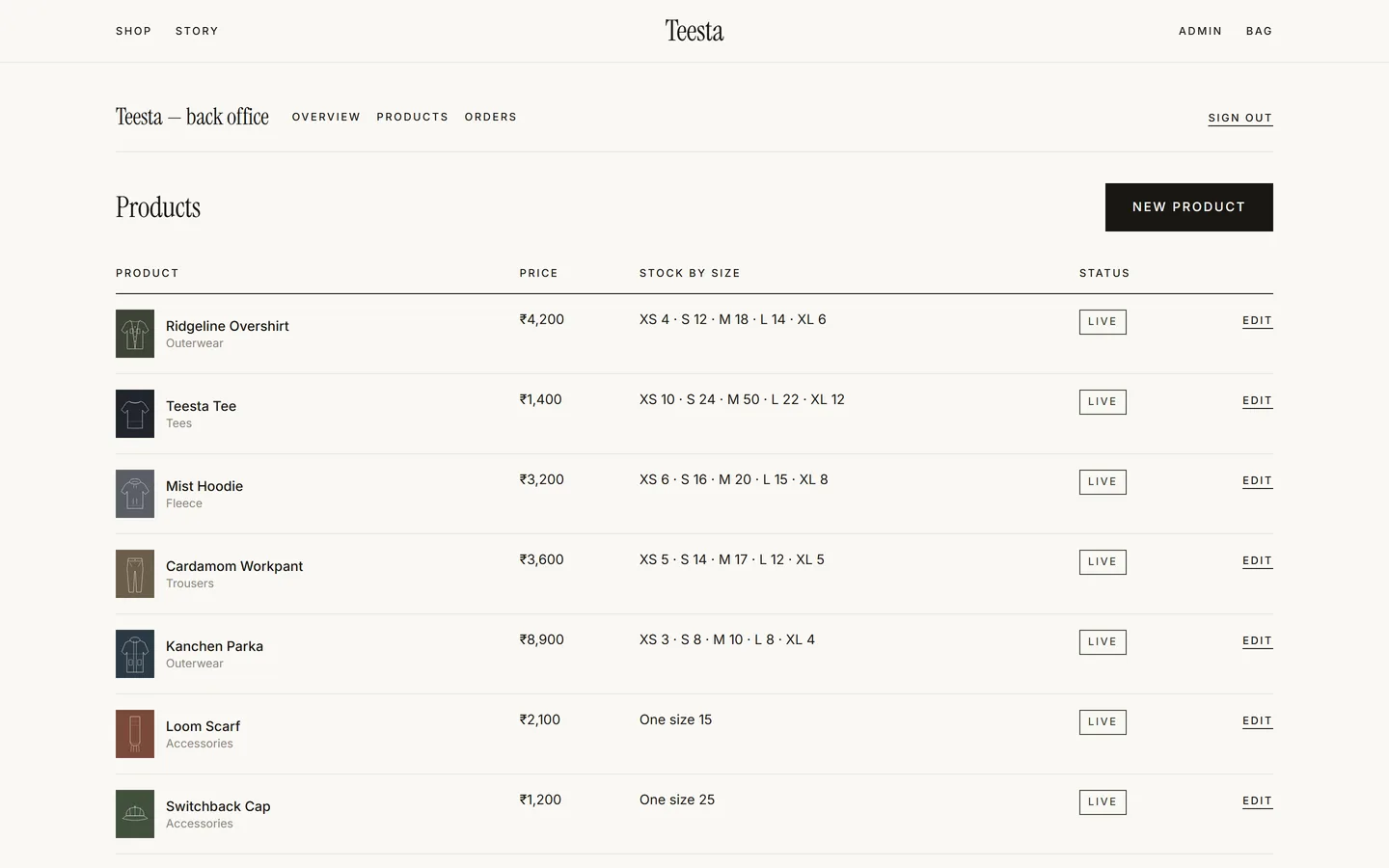
Task: Click the 'Price' column header
Action: coord(538,273)
